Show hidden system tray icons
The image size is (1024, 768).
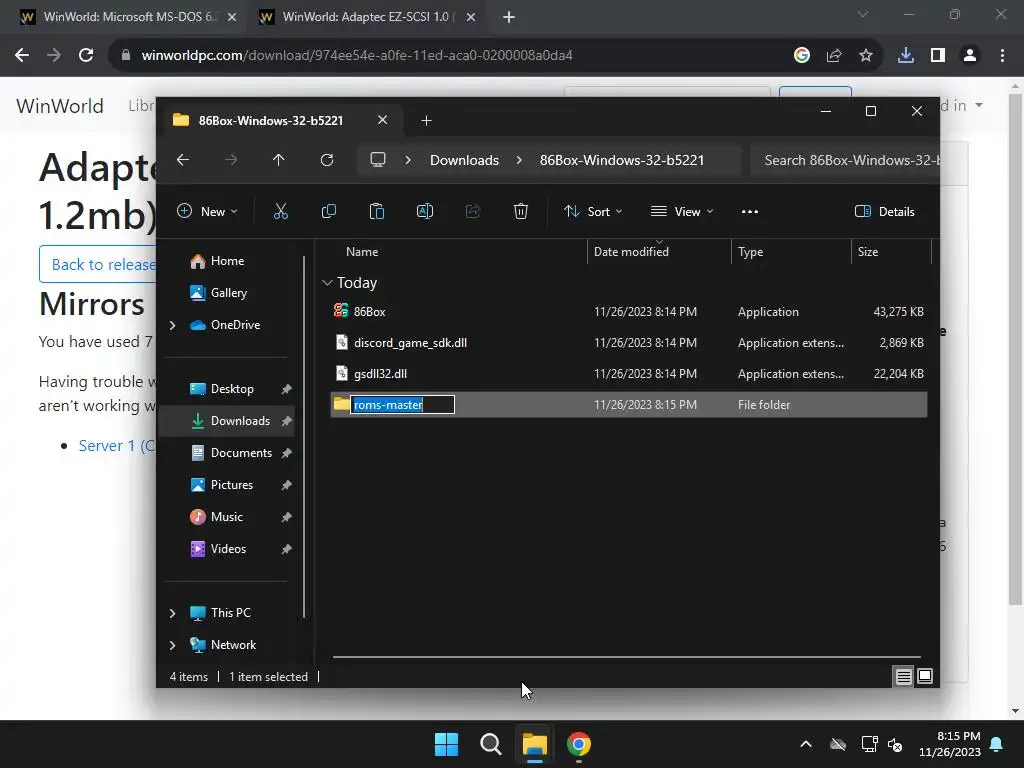pyautogui.click(x=806, y=744)
